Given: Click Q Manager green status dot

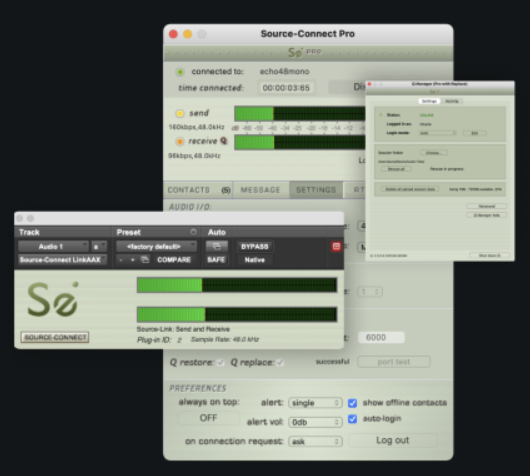Looking at the screenshot, I should (x=381, y=115).
